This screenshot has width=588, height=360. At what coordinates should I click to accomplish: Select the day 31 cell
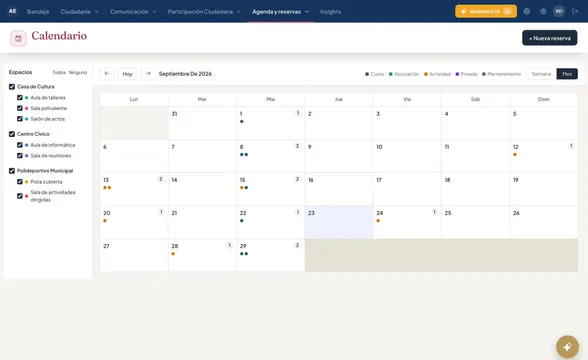coord(202,123)
